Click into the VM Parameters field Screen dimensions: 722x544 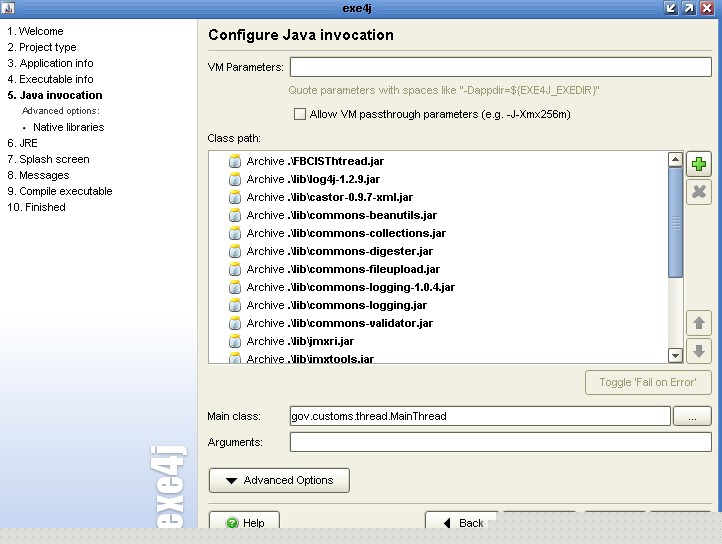(x=501, y=67)
